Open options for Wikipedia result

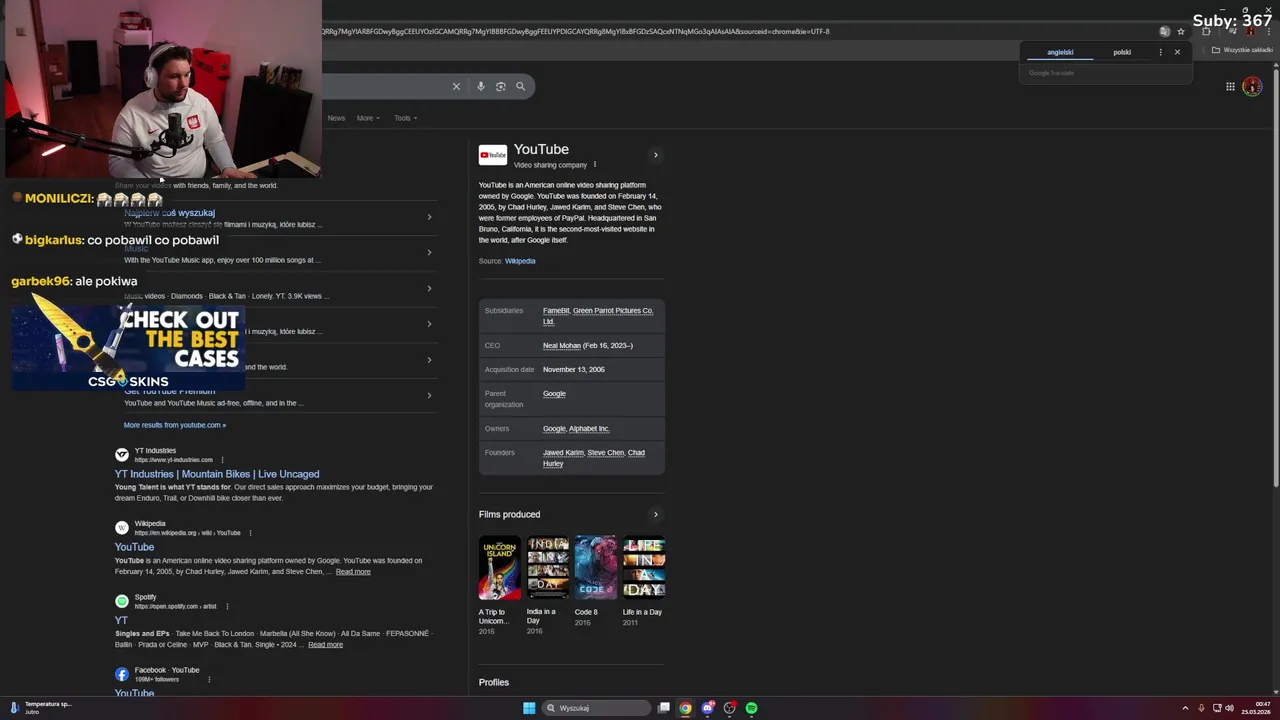tap(250, 533)
